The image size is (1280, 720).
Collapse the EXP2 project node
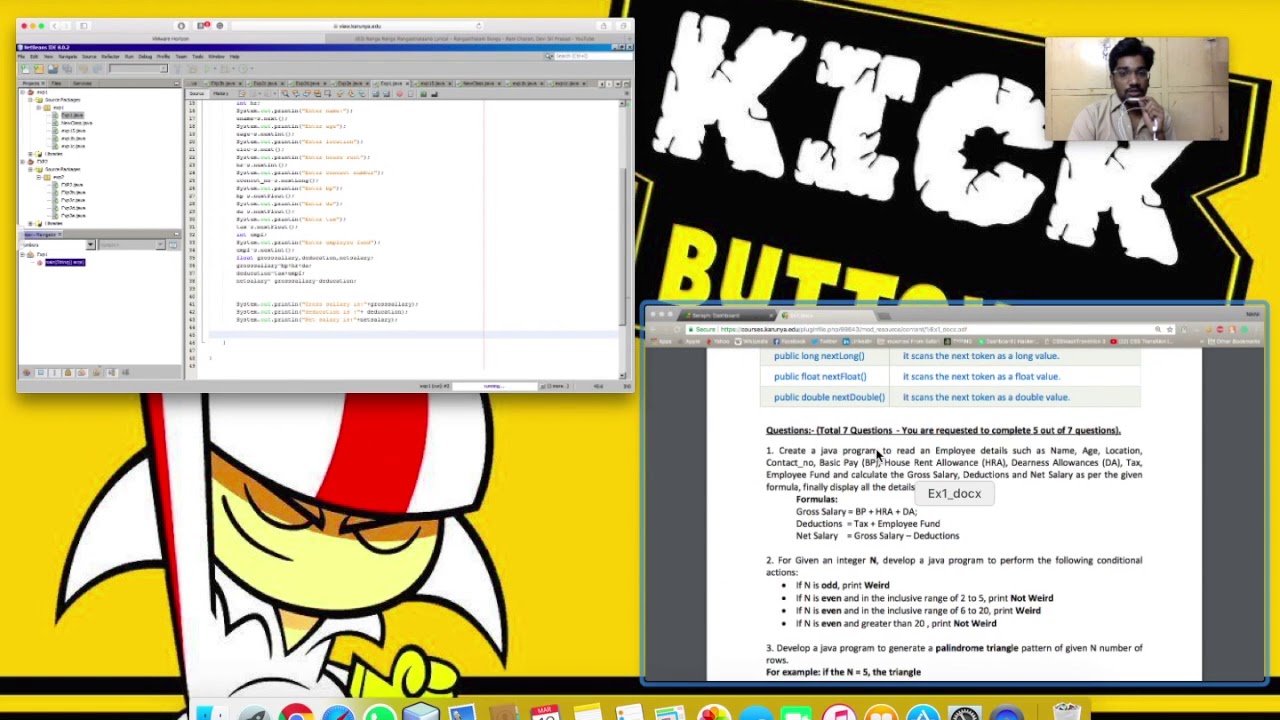23,162
